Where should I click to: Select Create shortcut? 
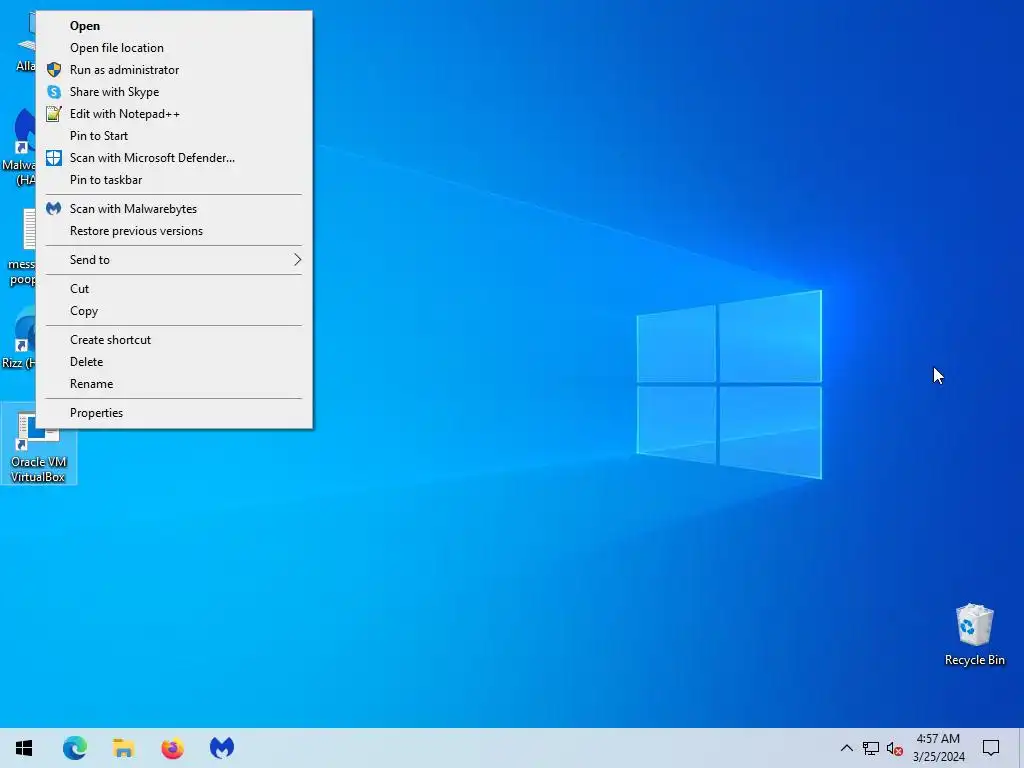coord(174,340)
